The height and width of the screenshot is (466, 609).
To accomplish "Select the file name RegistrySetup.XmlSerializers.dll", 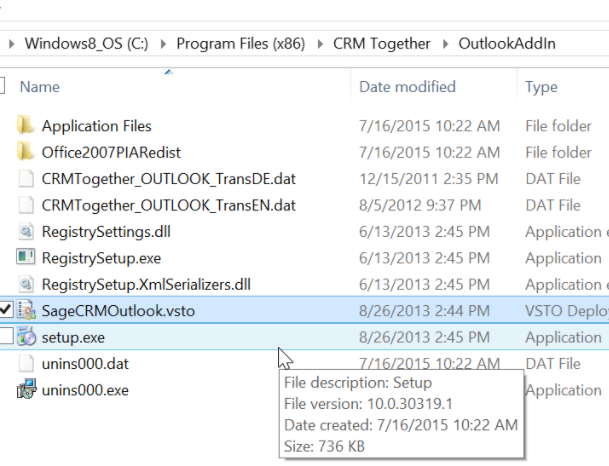I will tap(146, 285).
